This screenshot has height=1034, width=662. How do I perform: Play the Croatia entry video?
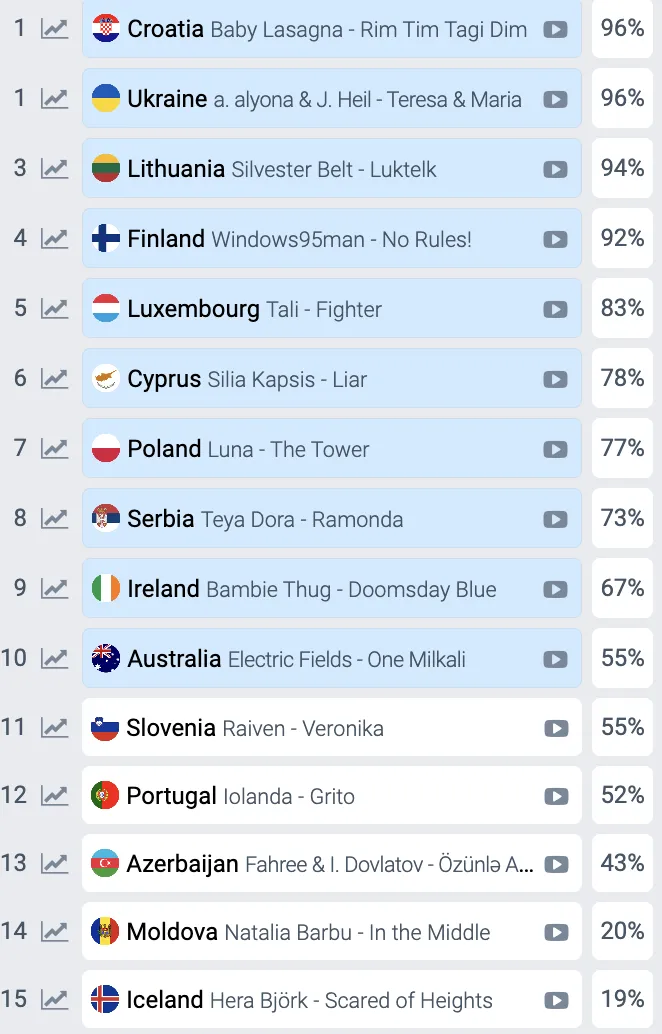(555, 29)
